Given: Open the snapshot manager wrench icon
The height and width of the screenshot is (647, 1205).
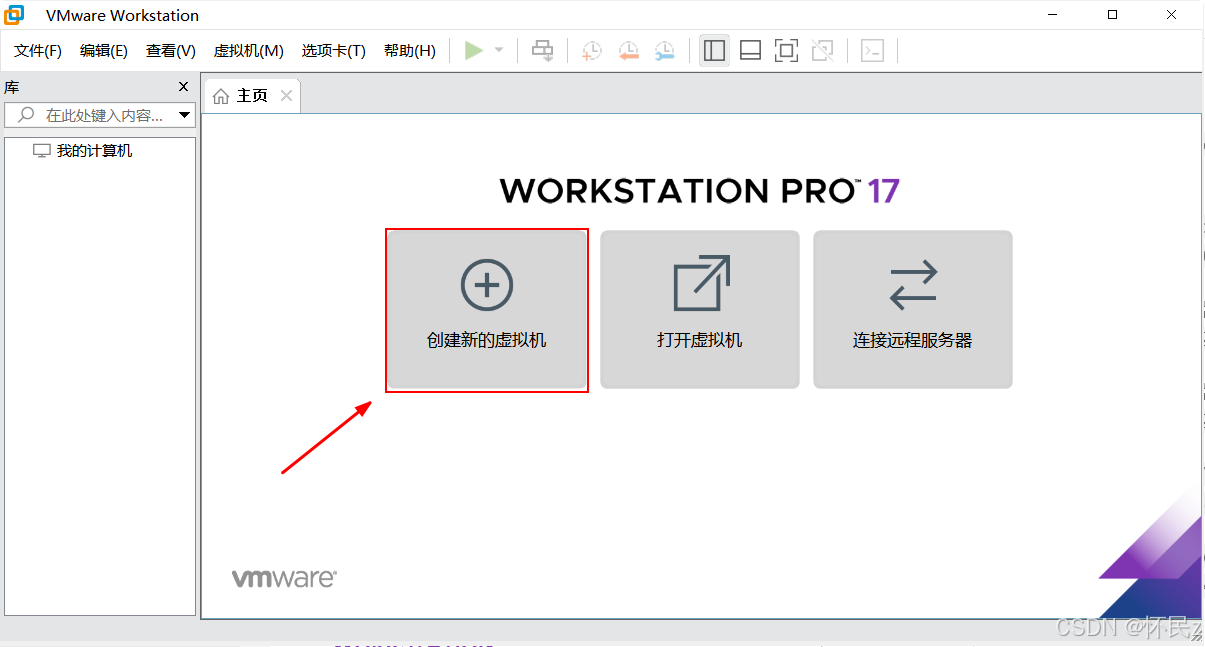Looking at the screenshot, I should pos(664,50).
